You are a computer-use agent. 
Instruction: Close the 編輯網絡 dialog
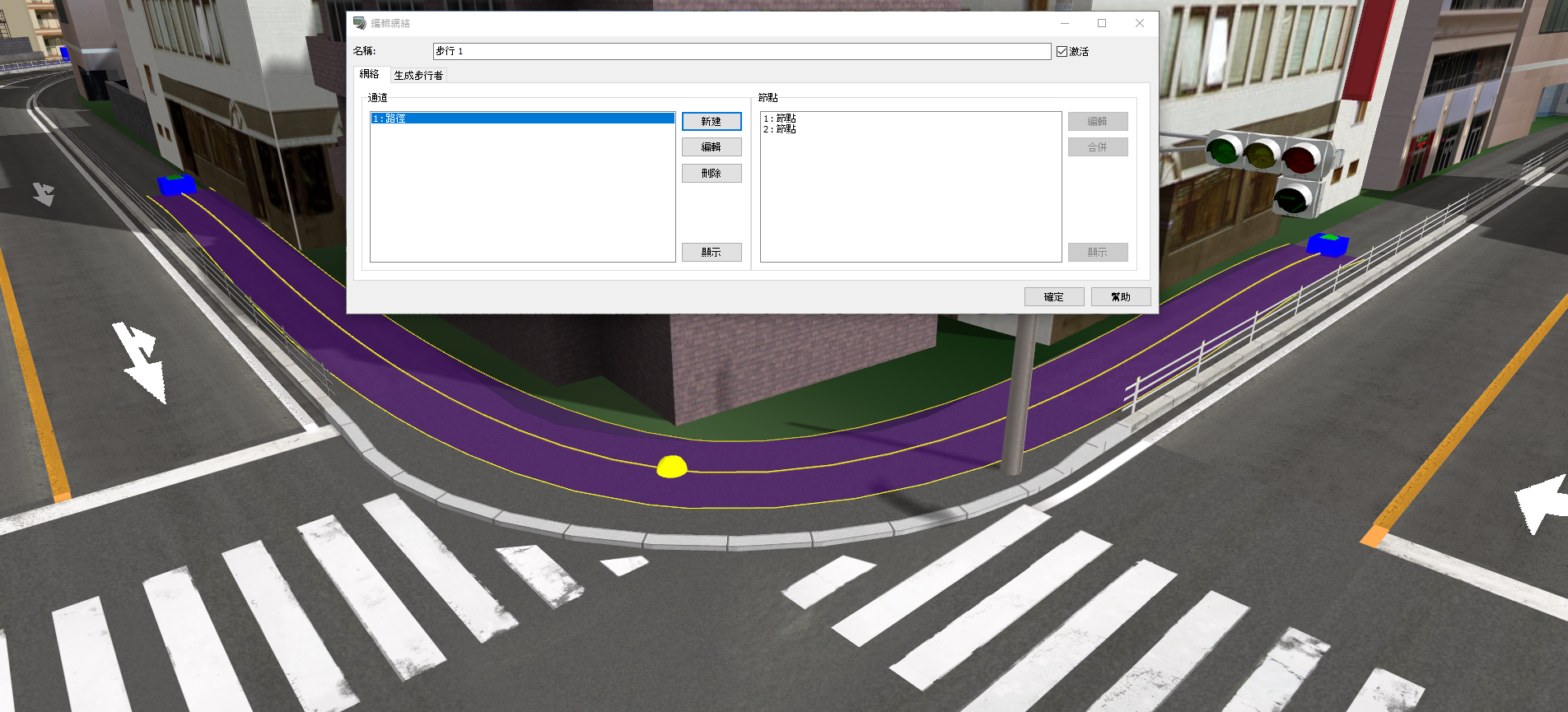1140,23
